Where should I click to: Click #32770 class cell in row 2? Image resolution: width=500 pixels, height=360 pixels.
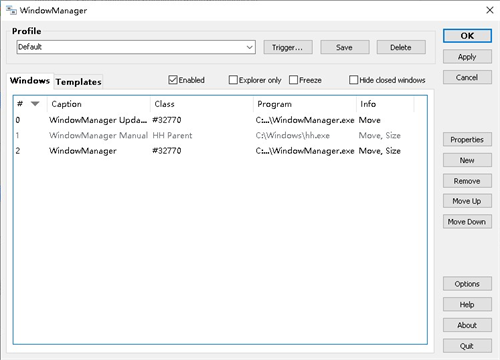point(167,151)
